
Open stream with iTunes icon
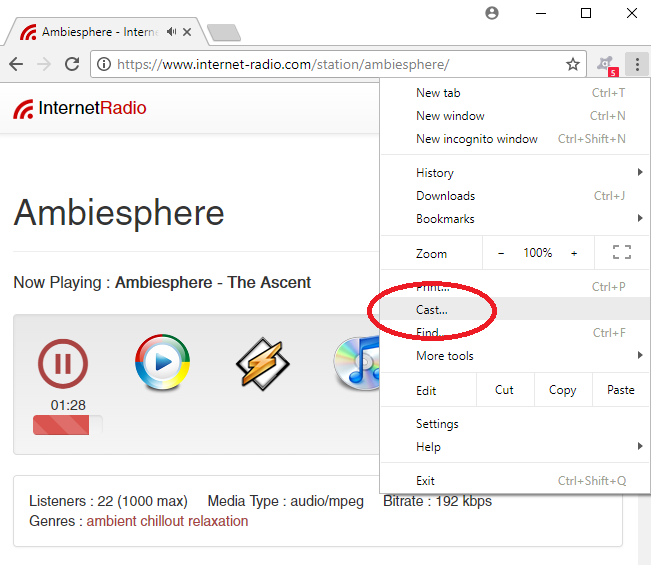click(356, 362)
